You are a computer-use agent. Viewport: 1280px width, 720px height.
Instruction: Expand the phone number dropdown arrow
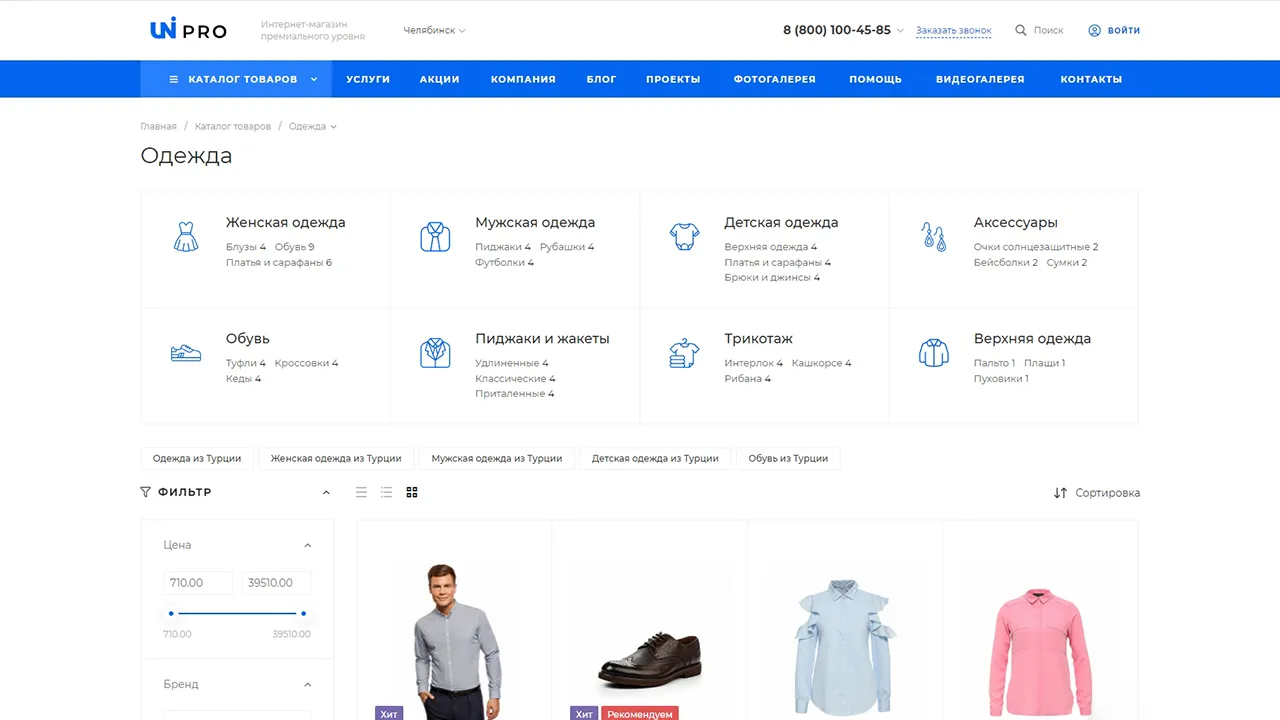900,31
